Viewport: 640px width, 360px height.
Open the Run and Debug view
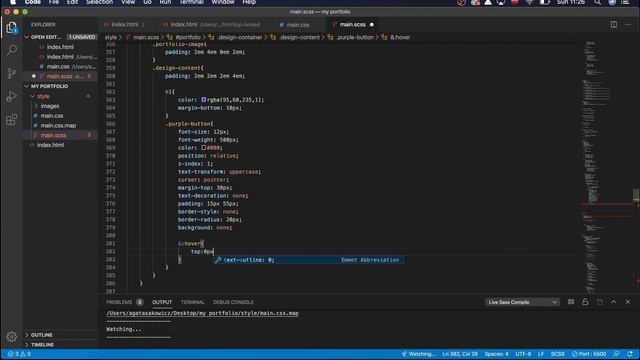(x=11, y=96)
